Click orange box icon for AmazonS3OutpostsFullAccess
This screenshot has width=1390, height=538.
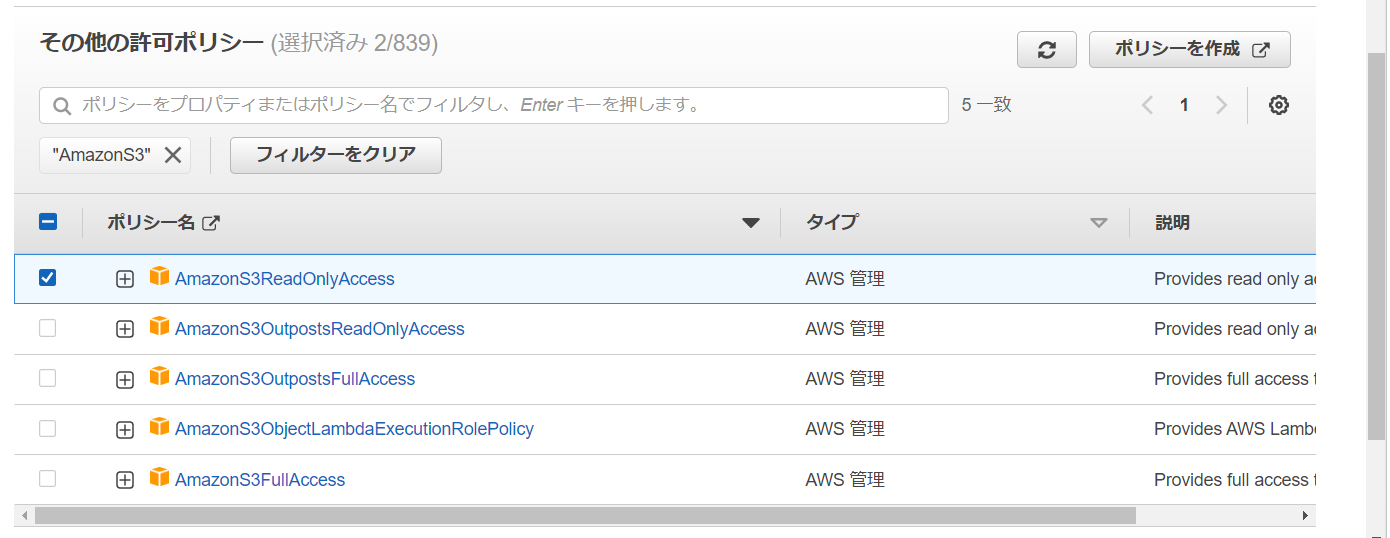point(159,376)
